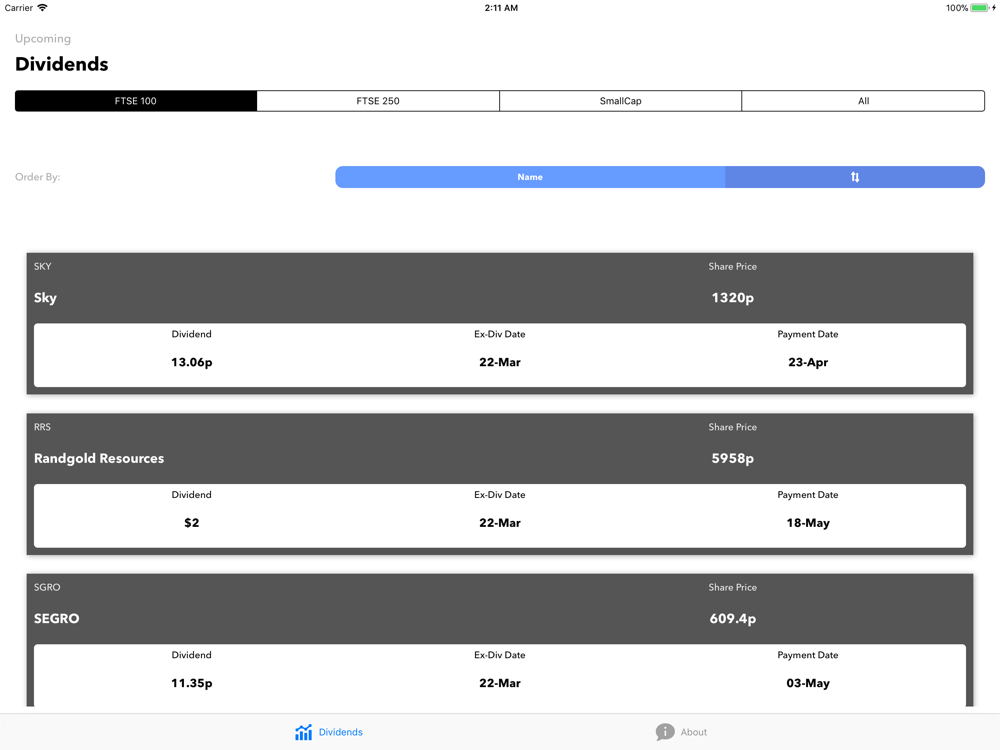Click the Ex-Div Date label on Randgold card
The image size is (1000, 750).
[500, 495]
